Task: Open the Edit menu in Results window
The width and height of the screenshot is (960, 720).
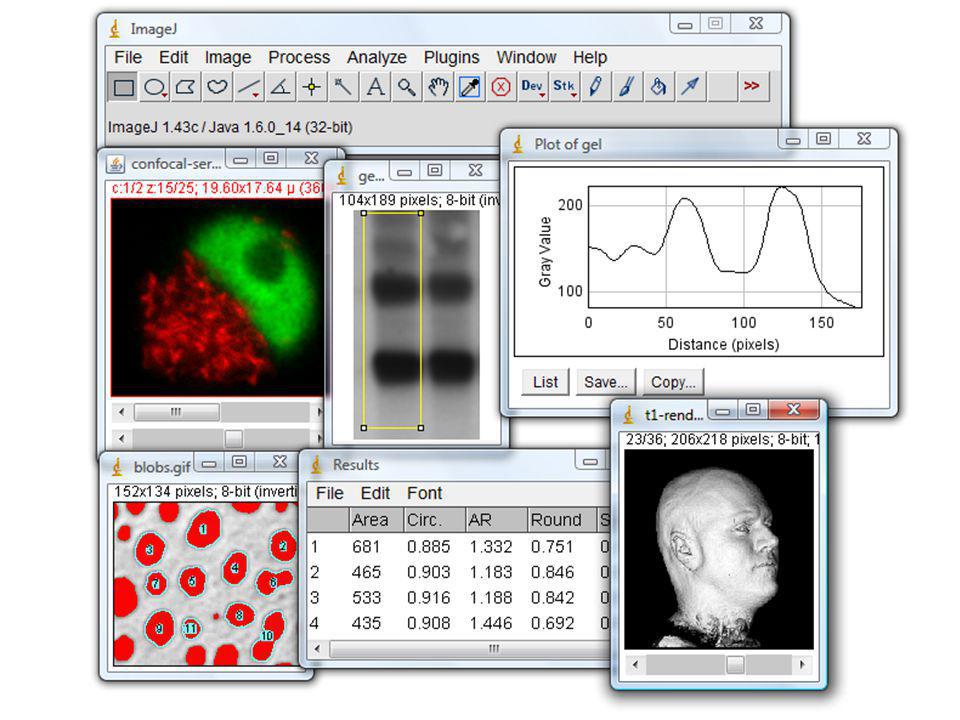Action: click(375, 493)
